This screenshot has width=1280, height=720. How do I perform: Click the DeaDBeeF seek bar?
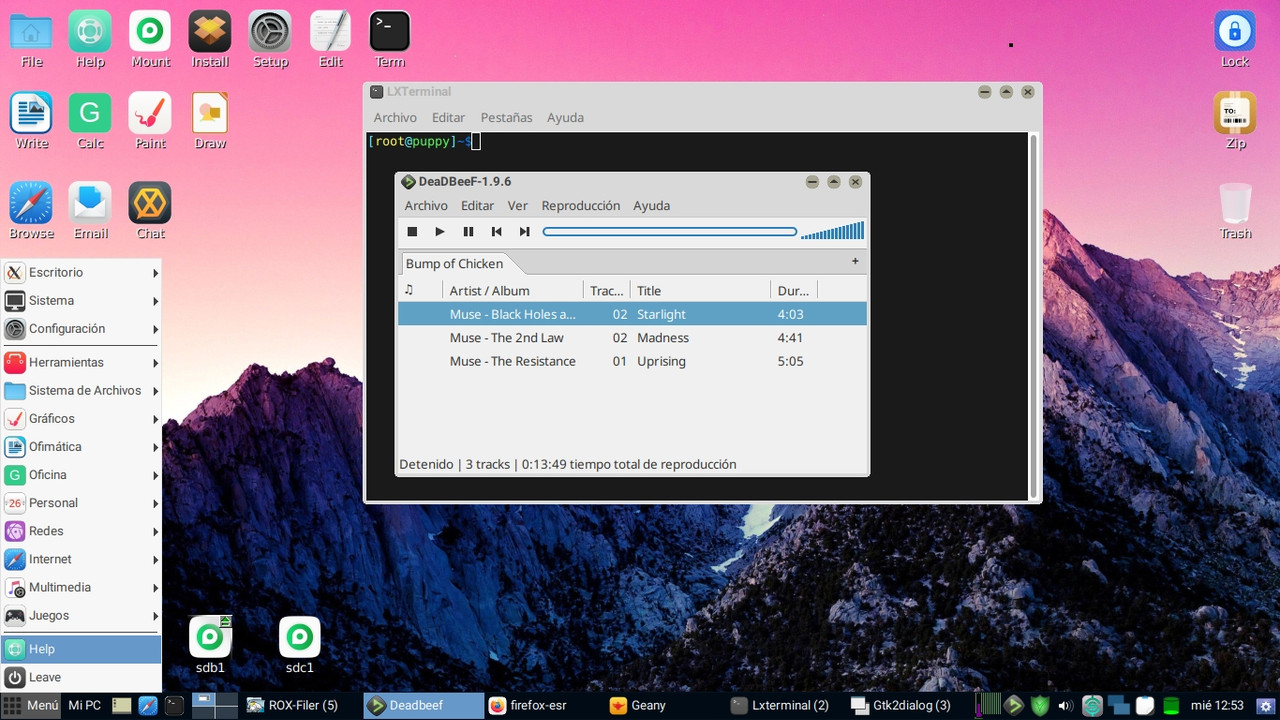[670, 232]
